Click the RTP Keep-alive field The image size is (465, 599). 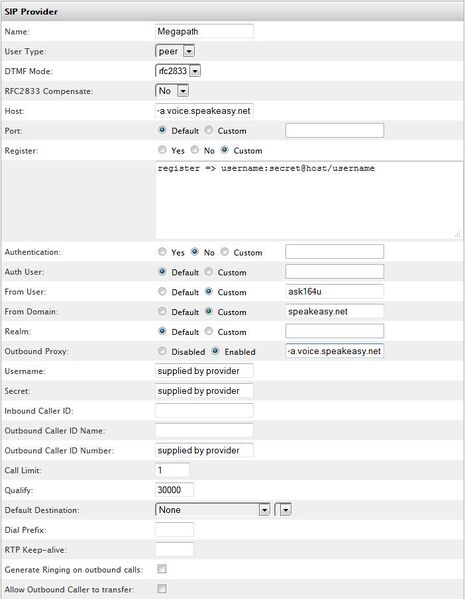tap(174, 549)
